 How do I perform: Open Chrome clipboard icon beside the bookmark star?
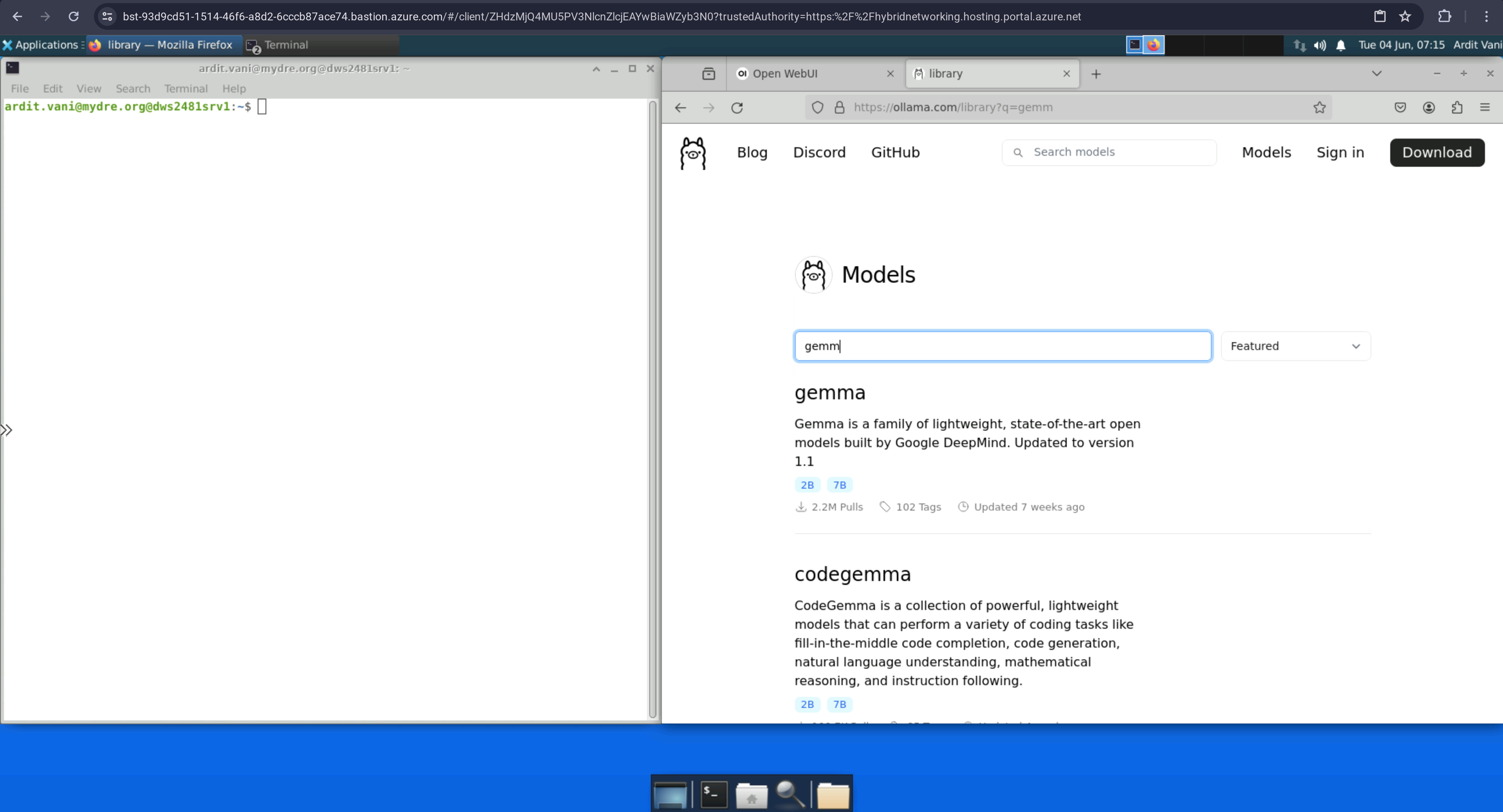click(x=1379, y=16)
